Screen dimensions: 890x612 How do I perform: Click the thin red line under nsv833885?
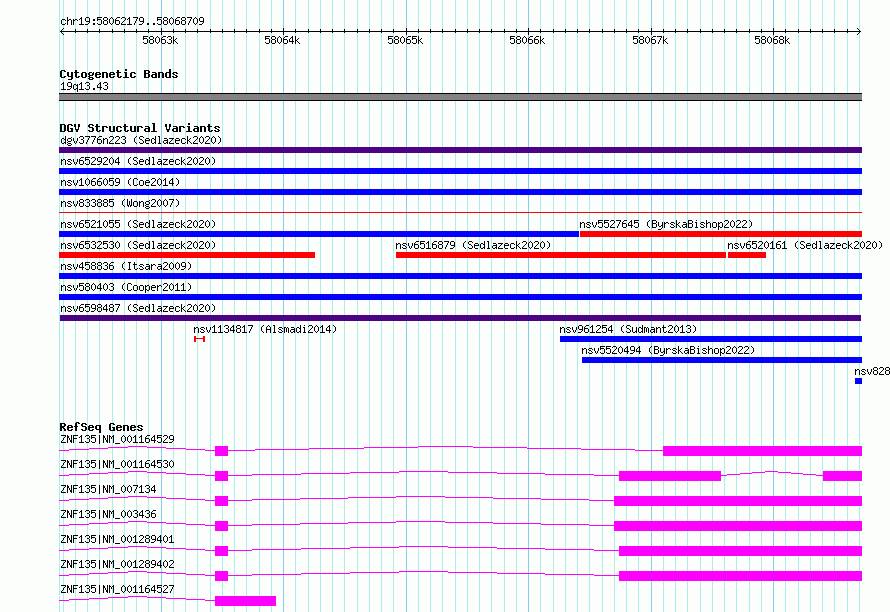460,212
